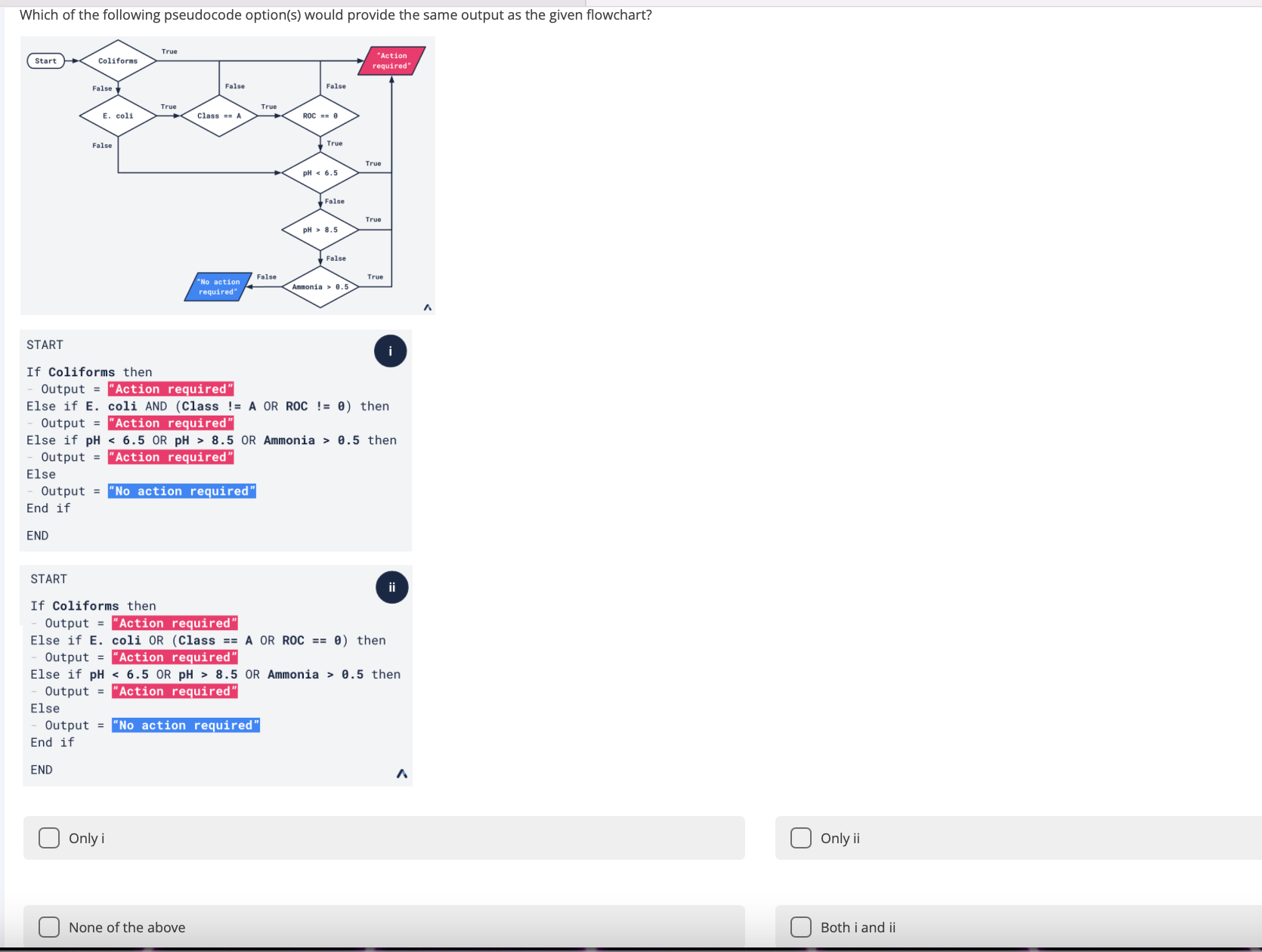Collapse the flowchart image with its caret
The width and height of the screenshot is (1262, 952).
point(428,308)
